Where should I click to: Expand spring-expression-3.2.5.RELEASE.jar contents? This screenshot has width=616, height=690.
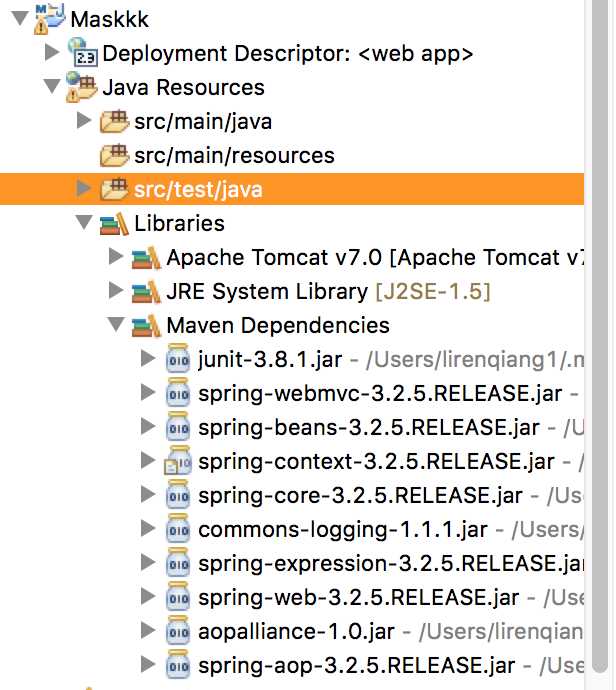148,562
